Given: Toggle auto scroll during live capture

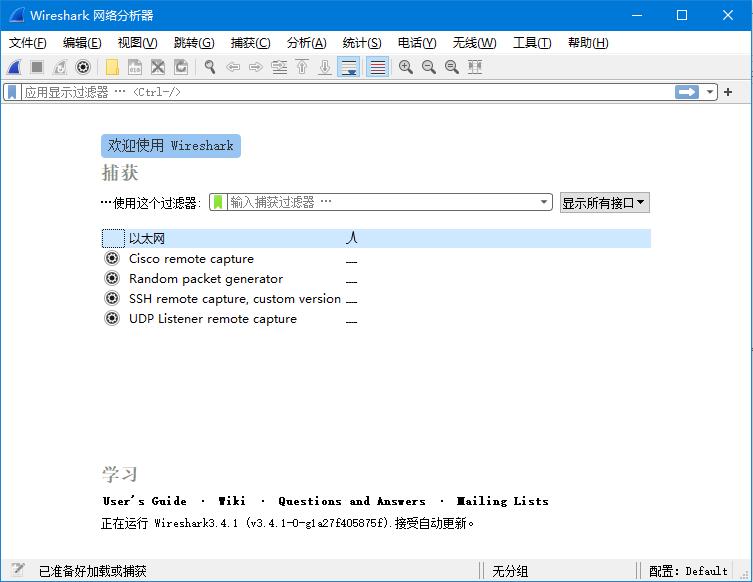Looking at the screenshot, I should click(x=349, y=67).
